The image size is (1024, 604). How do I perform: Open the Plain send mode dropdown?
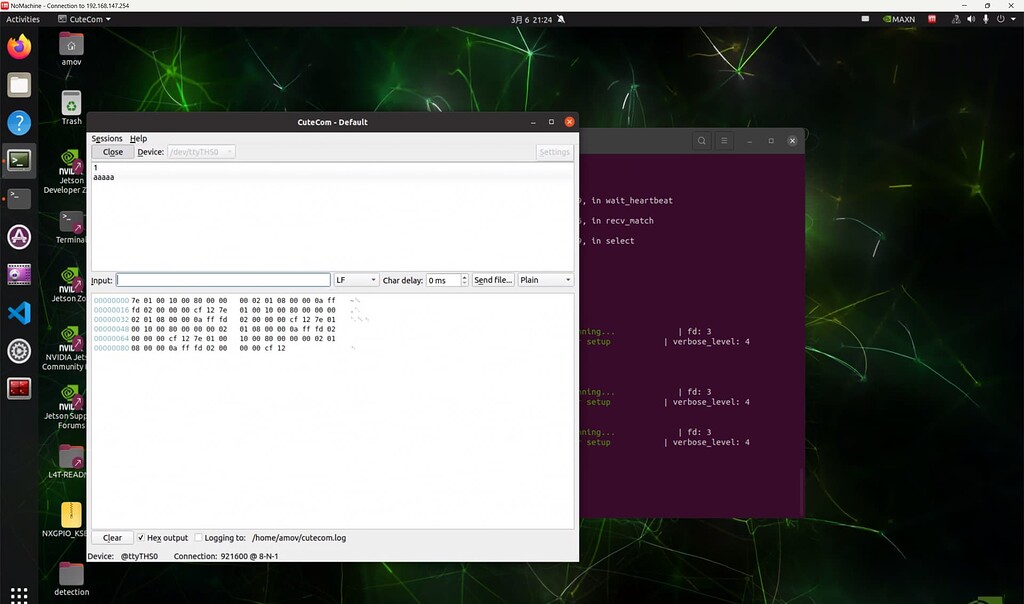pyautogui.click(x=544, y=280)
